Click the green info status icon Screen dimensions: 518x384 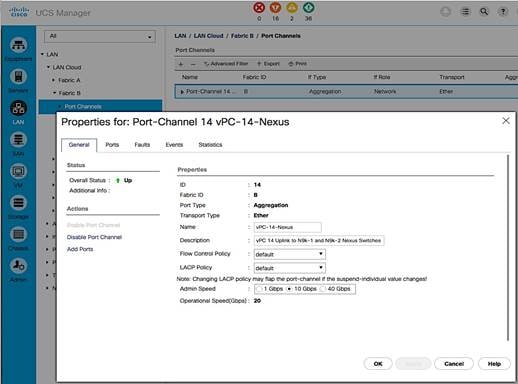click(x=309, y=8)
